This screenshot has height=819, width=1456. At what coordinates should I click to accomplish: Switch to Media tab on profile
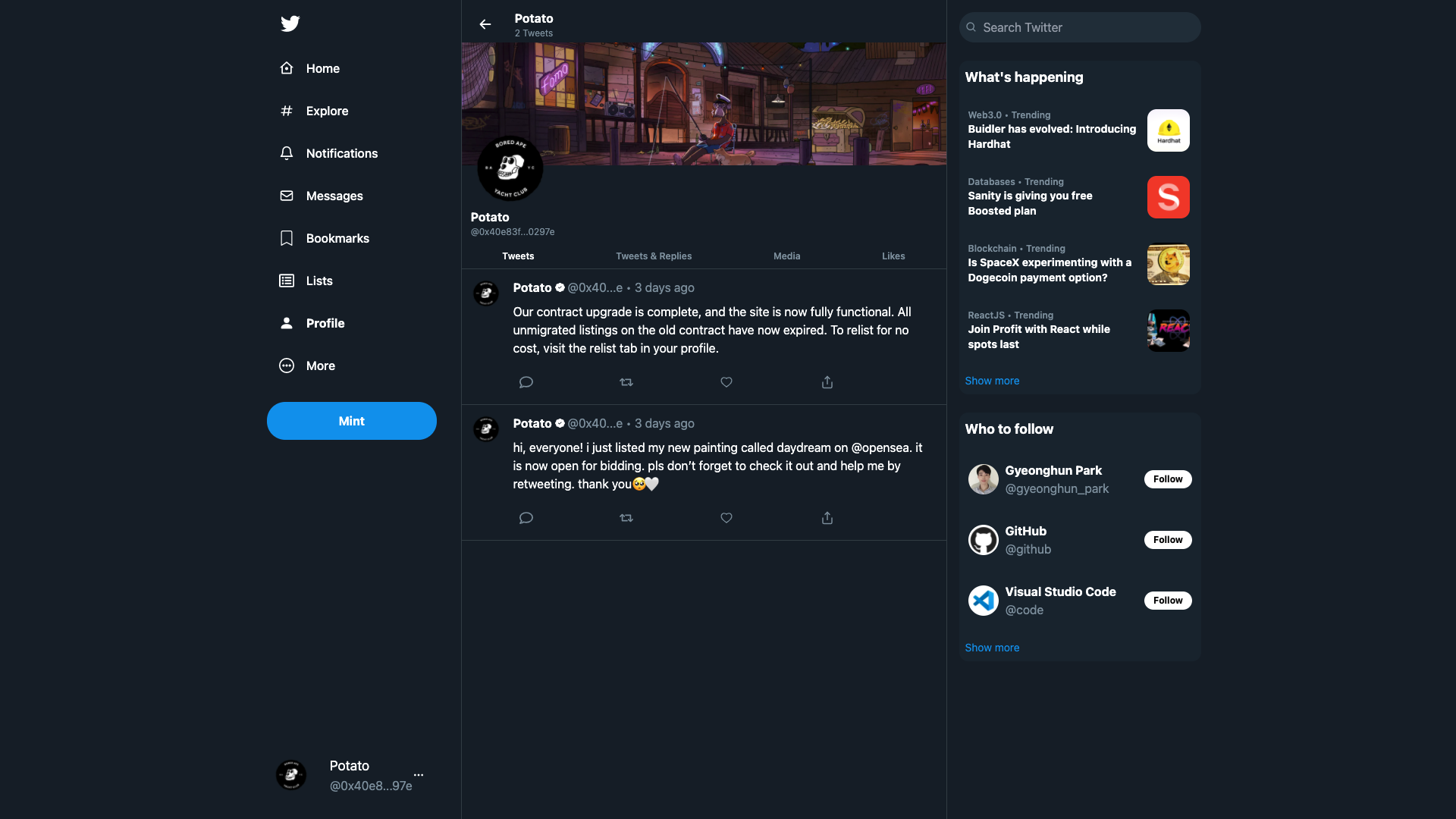(x=787, y=256)
